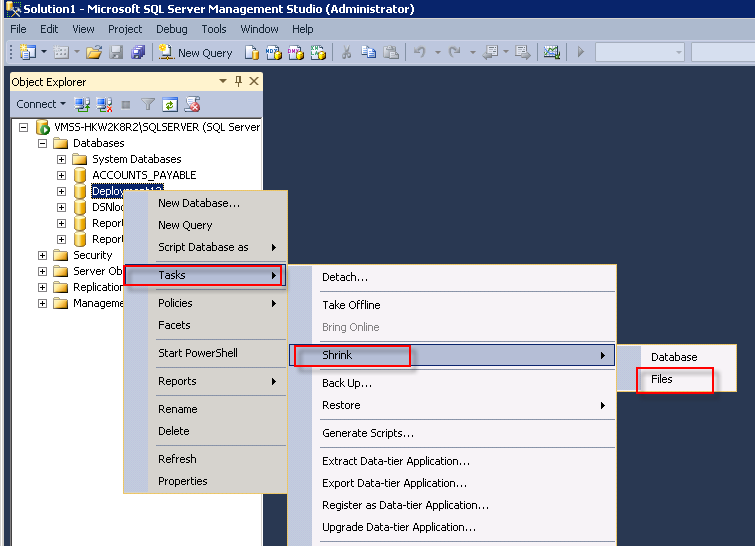755x546 pixels.
Task: Click the Connect Object Explorer icon
Action: 82,104
